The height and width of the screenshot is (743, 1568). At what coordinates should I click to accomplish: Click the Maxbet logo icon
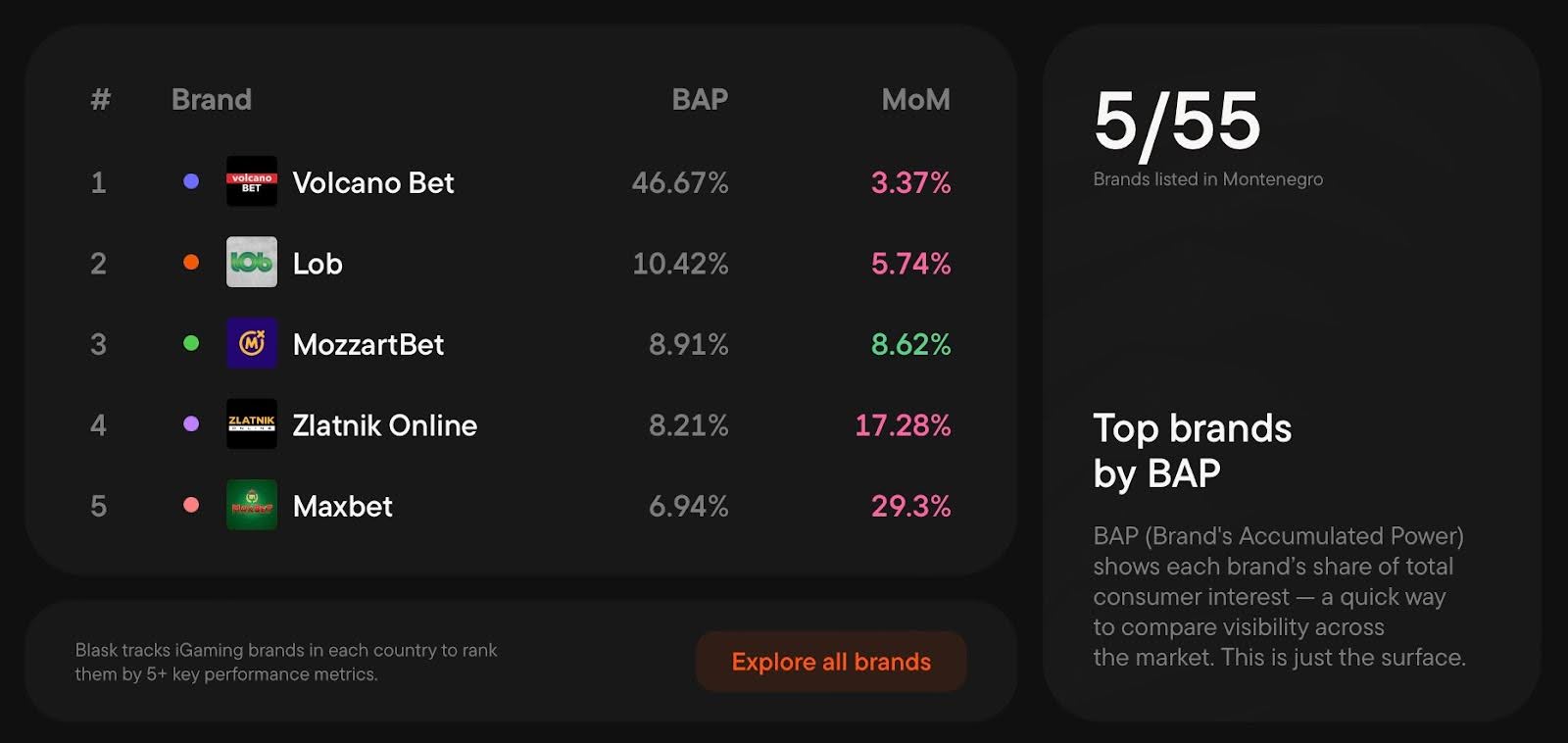252,505
